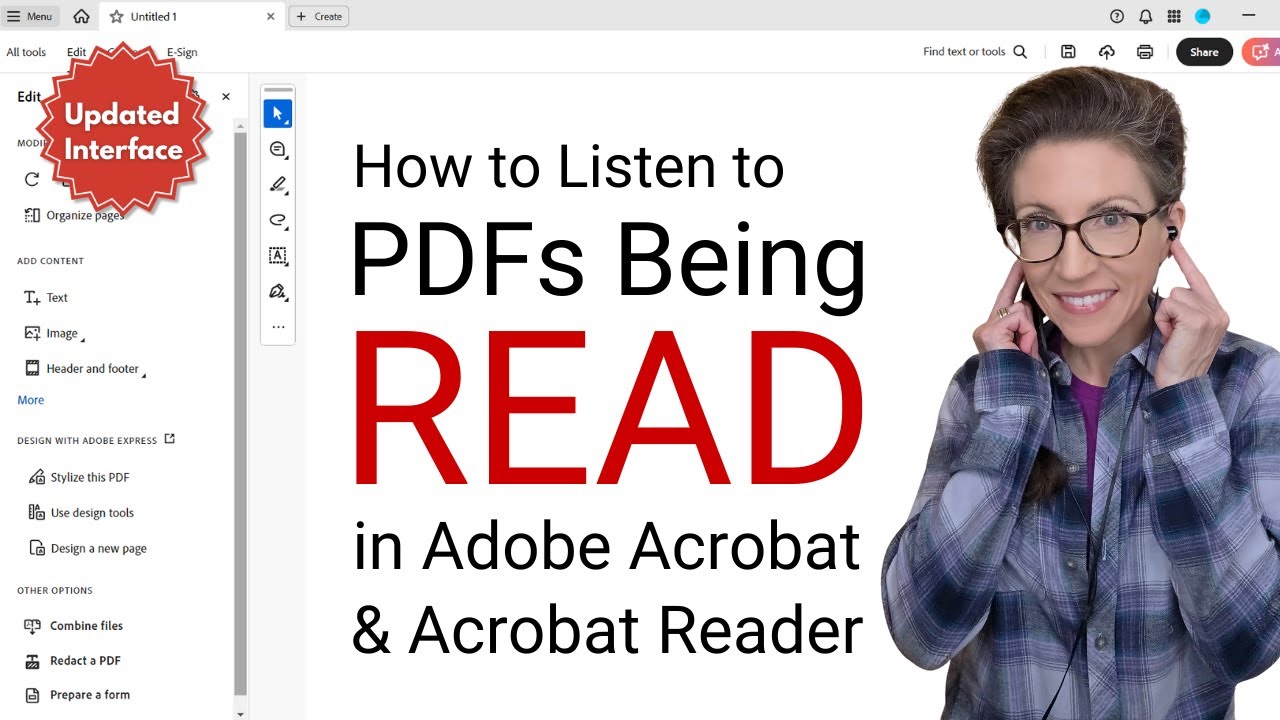Pick the Select arrow tool in quick toolbar
The image size is (1280, 720).
coord(278,114)
